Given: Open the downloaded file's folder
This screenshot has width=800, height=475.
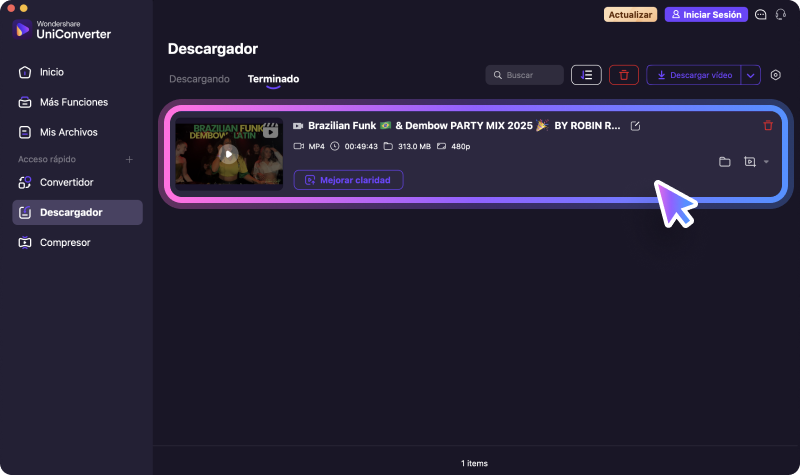Looking at the screenshot, I should pos(725,161).
